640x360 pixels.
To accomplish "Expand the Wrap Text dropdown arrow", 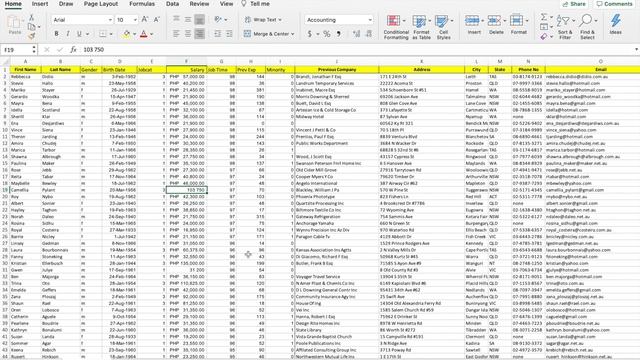I will pos(280,20).
